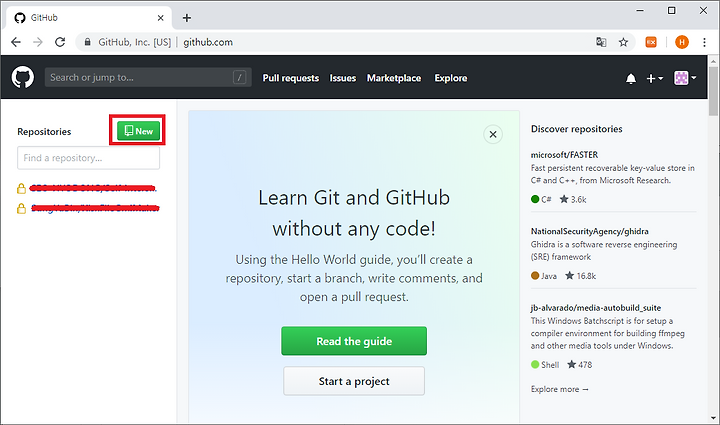This screenshot has height=425, width=720.
Task: Focus the Find a repository field
Action: click(x=89, y=158)
